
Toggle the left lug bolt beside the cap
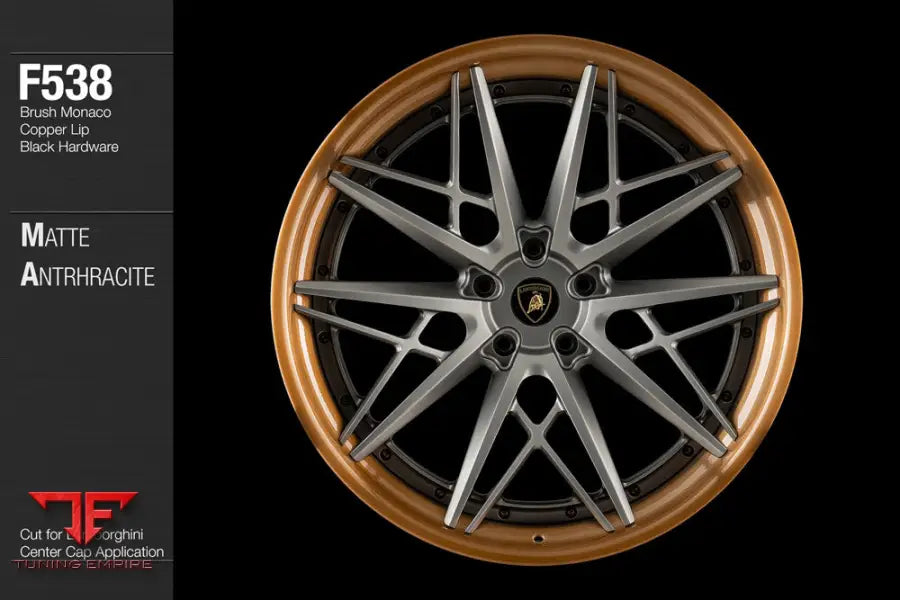pyautogui.click(x=485, y=286)
